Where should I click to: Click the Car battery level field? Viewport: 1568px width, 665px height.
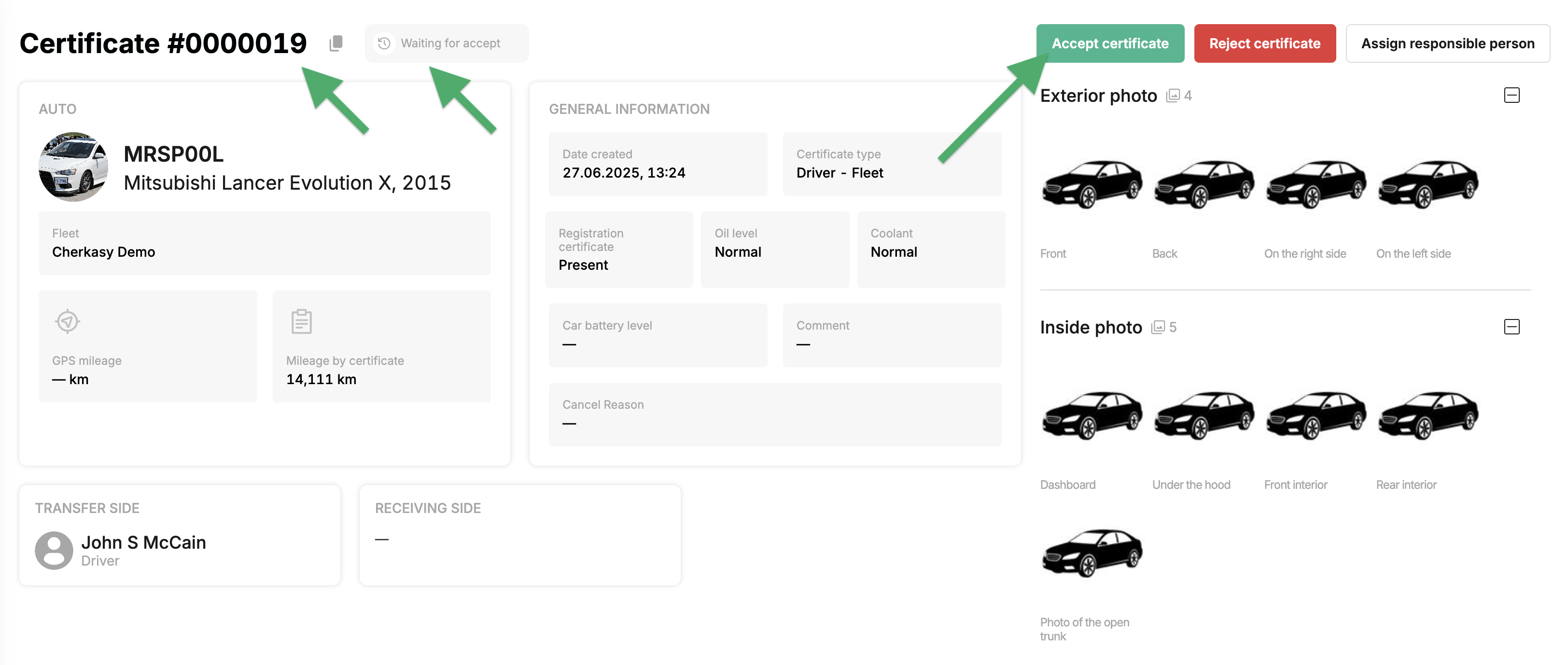pyautogui.click(x=658, y=335)
